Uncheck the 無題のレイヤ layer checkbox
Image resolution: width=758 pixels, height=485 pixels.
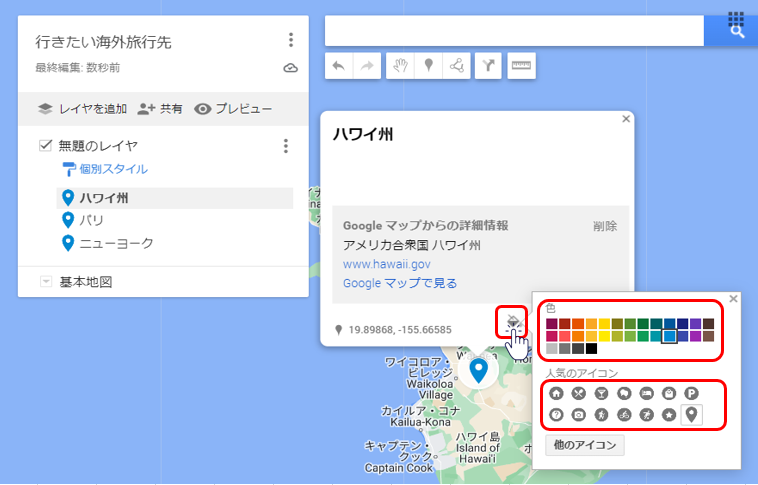click(45, 145)
